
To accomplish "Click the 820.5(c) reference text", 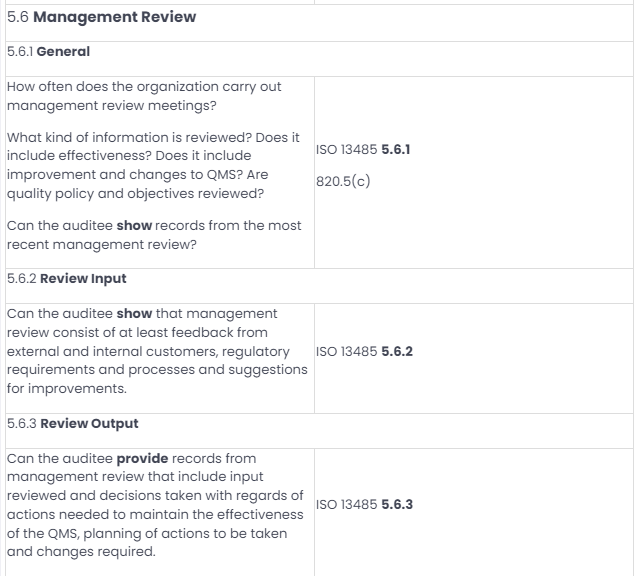I will pyautogui.click(x=343, y=181).
